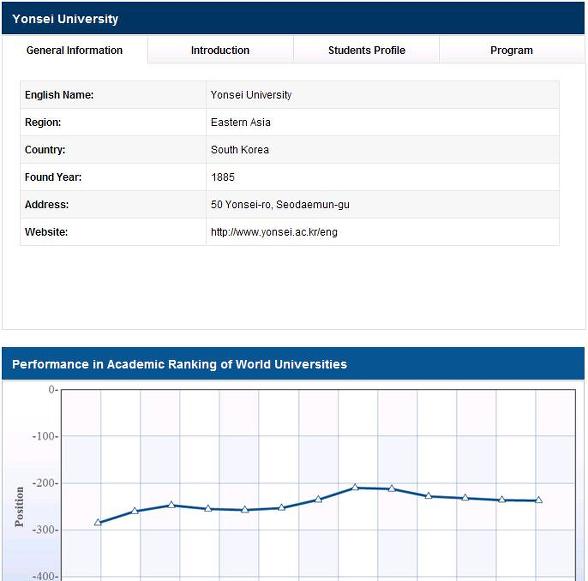Select the address '50 Yonsei-ro, Seodaemun-gu'
The height and width of the screenshot is (581, 588).
click(280, 204)
